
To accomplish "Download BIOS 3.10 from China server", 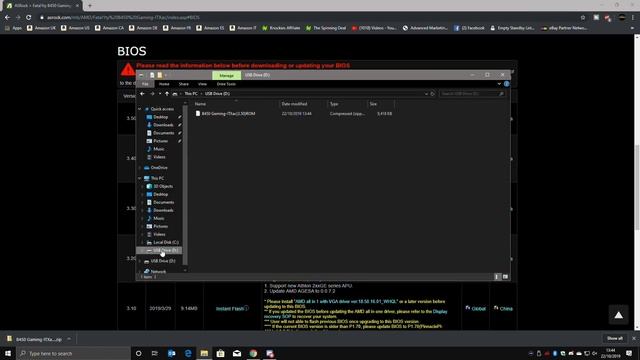I will pyautogui.click(x=503, y=309).
